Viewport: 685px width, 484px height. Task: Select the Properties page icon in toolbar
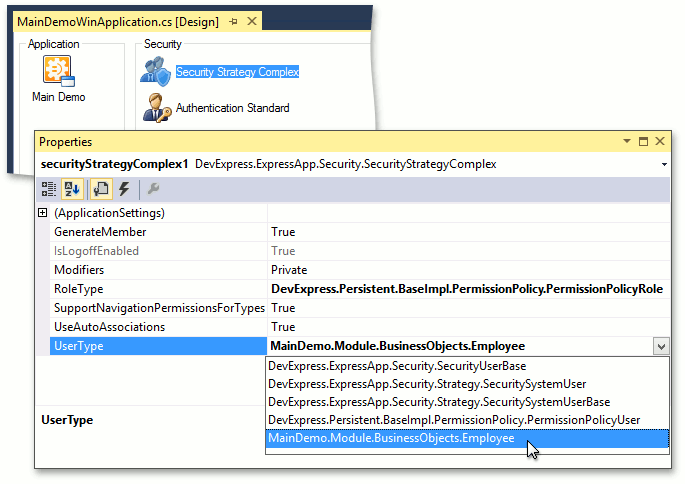[101, 189]
